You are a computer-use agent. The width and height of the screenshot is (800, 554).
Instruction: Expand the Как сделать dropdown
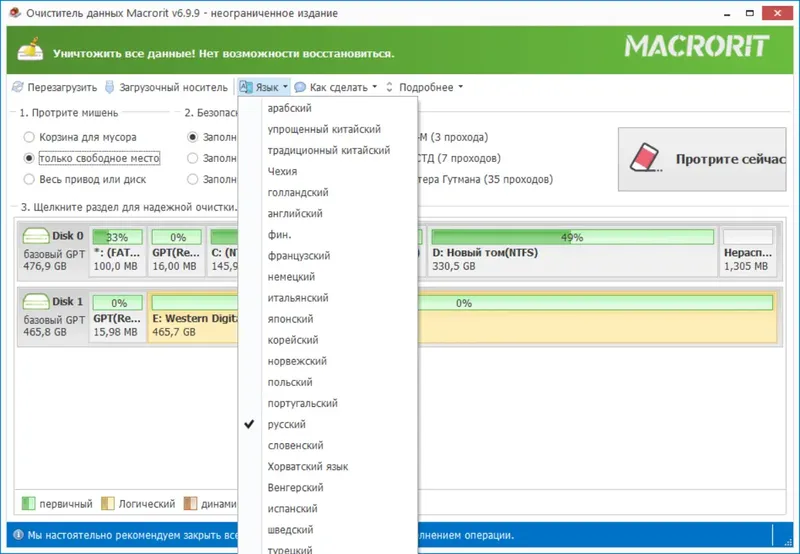click(x=374, y=87)
